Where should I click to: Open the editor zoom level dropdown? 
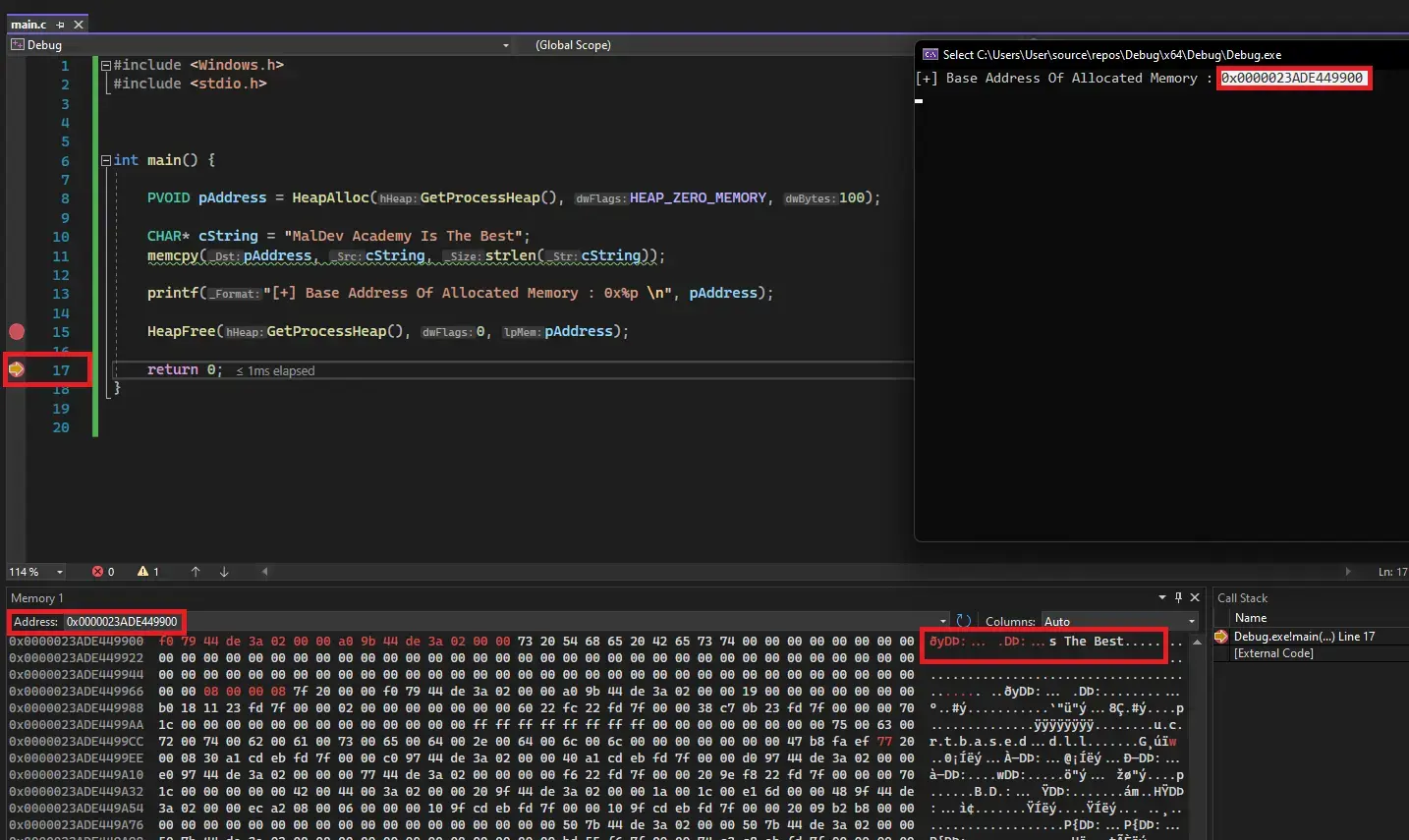(60, 572)
